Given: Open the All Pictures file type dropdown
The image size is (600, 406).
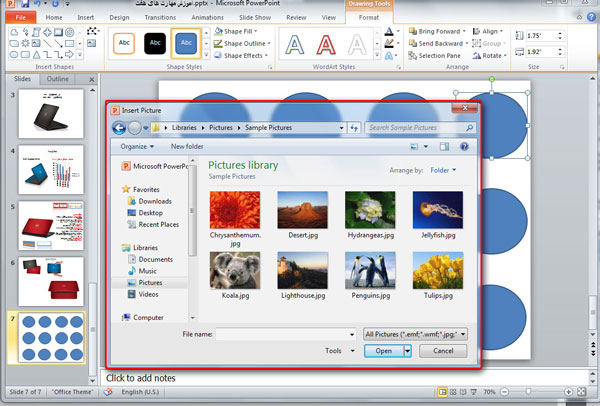Looking at the screenshot, I should pyautogui.click(x=415, y=333).
